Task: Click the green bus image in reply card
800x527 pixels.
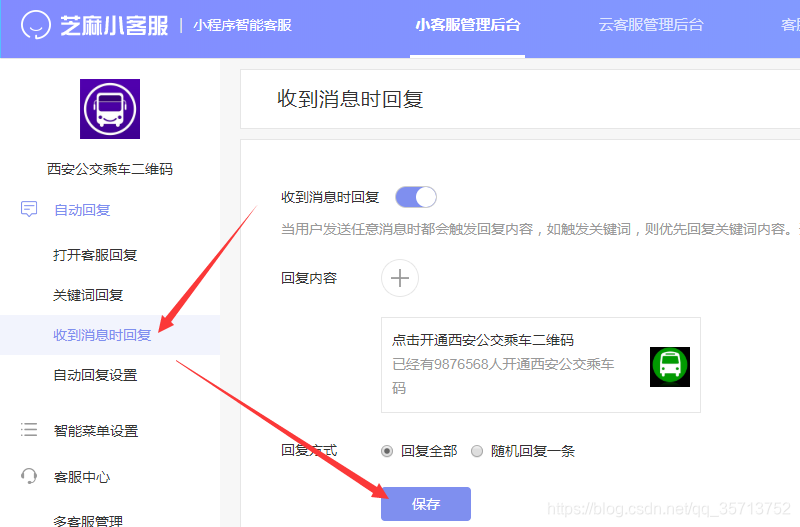Action: click(x=670, y=367)
